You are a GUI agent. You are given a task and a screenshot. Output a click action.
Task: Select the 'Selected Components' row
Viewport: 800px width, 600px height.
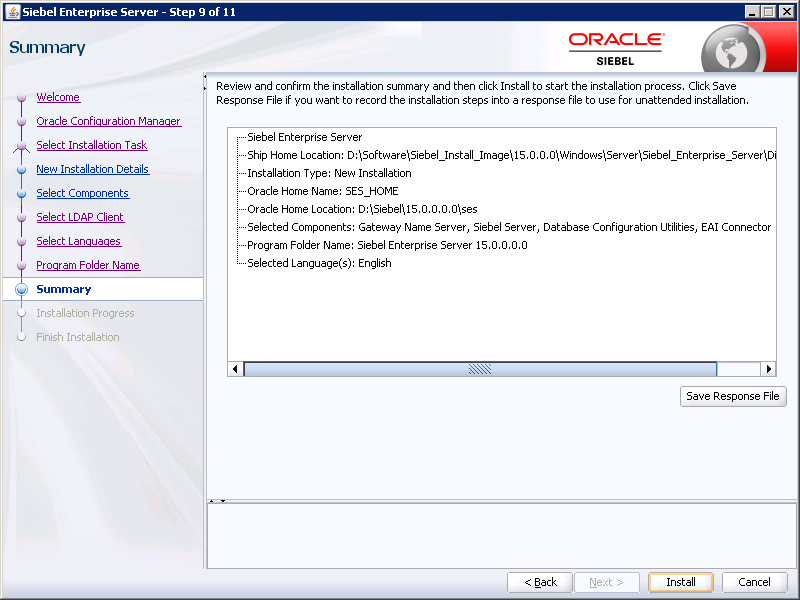click(509, 227)
